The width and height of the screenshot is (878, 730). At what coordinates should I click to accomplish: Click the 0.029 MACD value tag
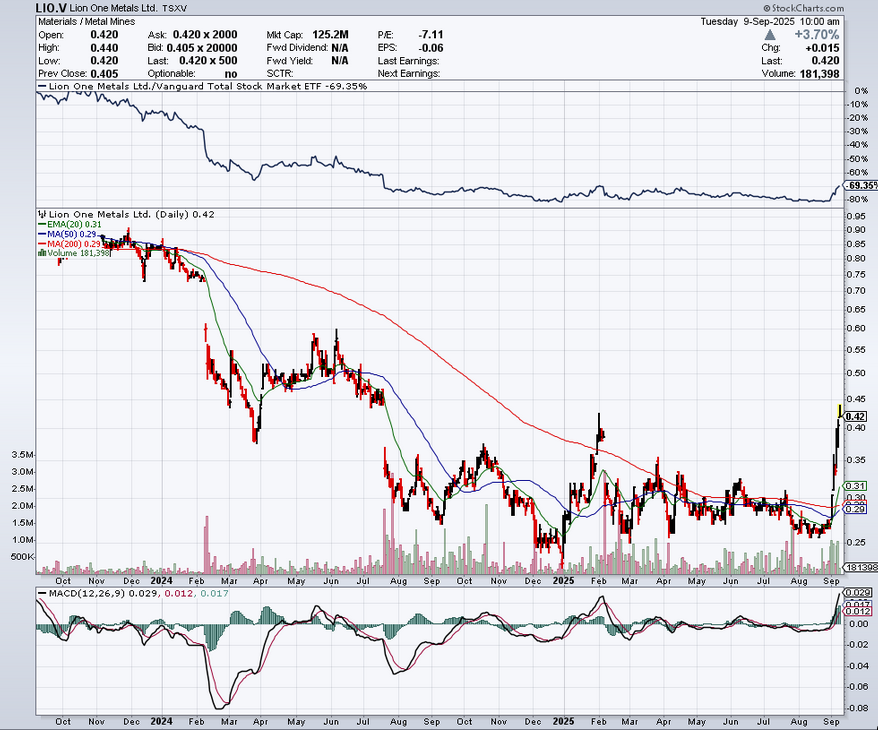pyautogui.click(x=857, y=592)
